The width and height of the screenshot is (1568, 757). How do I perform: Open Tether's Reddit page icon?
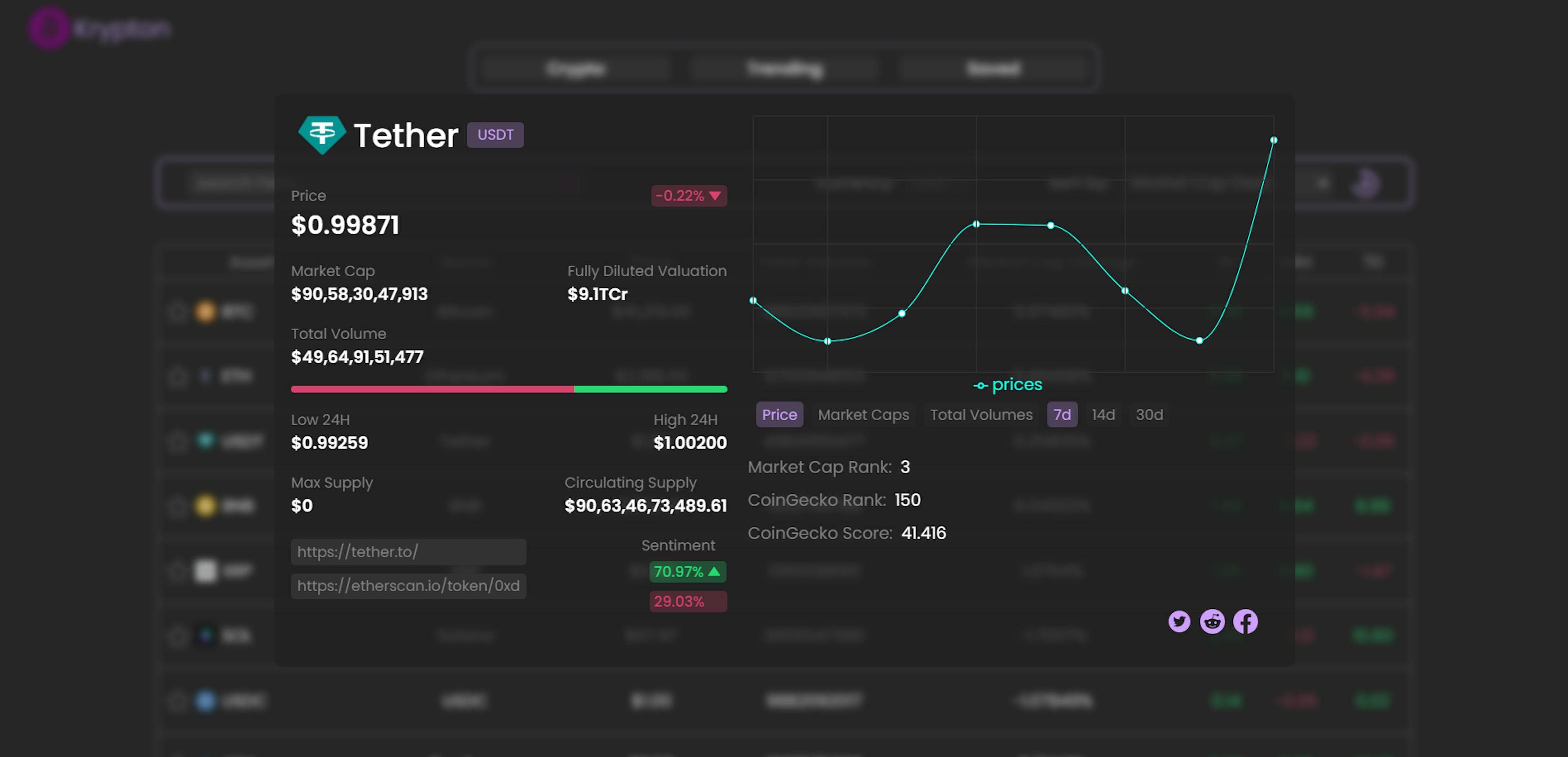1212,621
